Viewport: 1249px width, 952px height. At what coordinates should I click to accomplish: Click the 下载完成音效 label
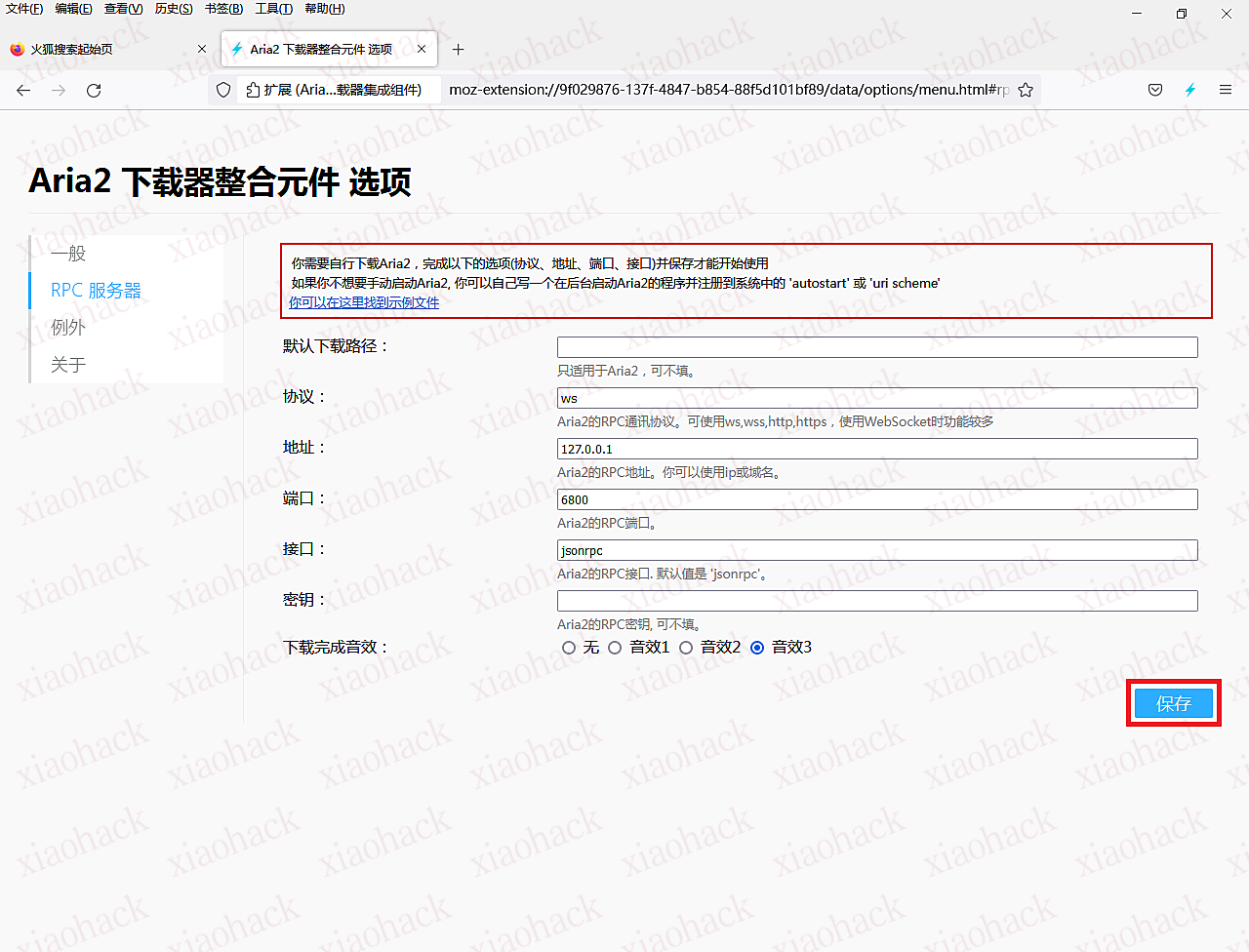[336, 648]
